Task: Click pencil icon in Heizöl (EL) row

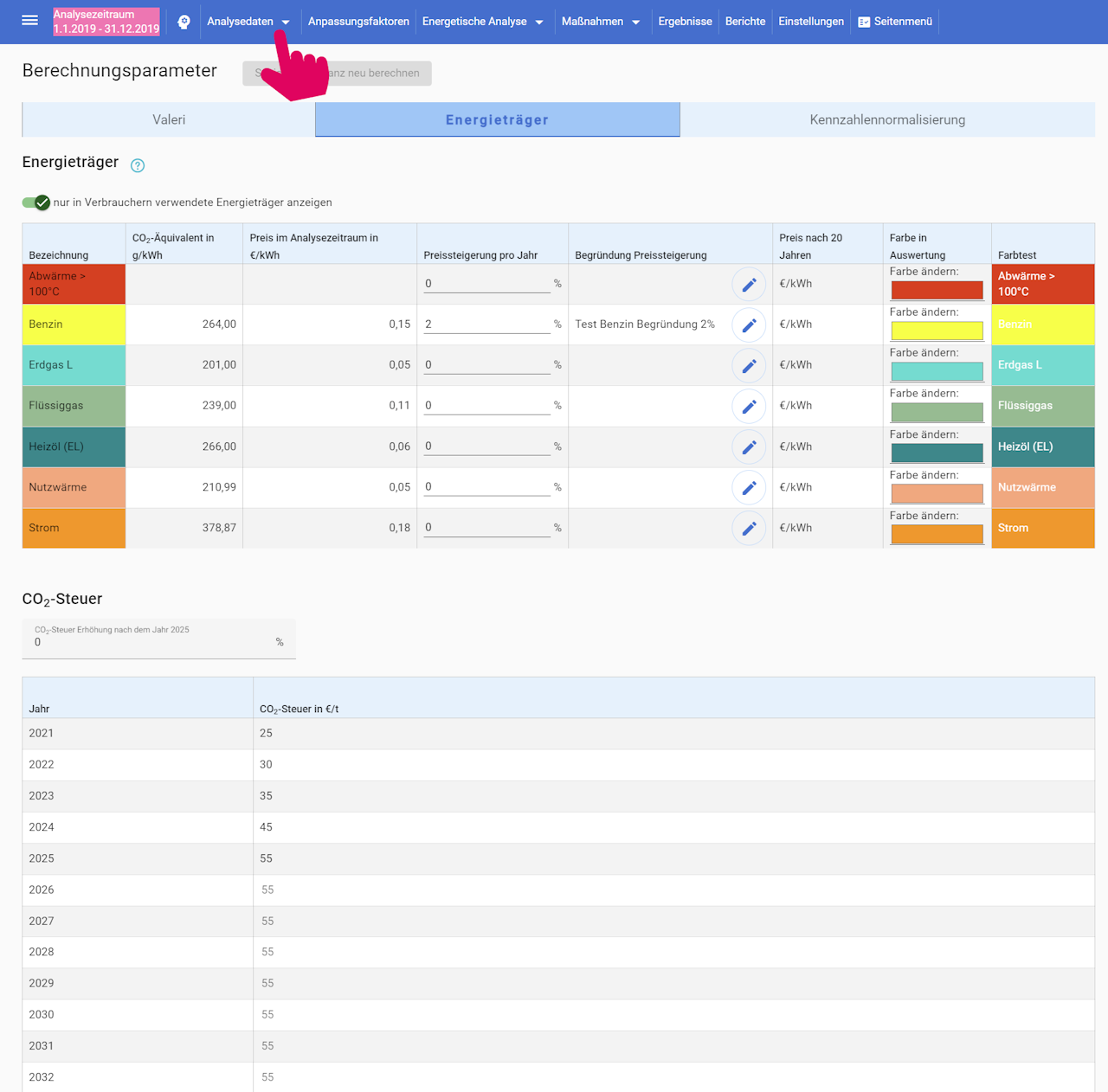Action: [x=749, y=447]
